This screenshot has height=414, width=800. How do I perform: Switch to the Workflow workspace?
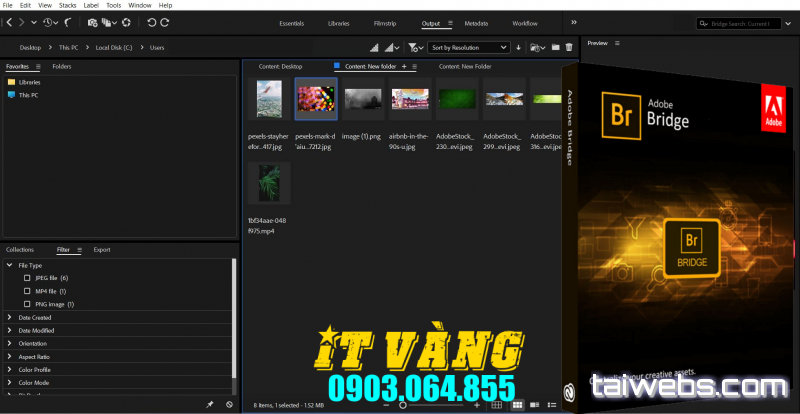[525, 23]
